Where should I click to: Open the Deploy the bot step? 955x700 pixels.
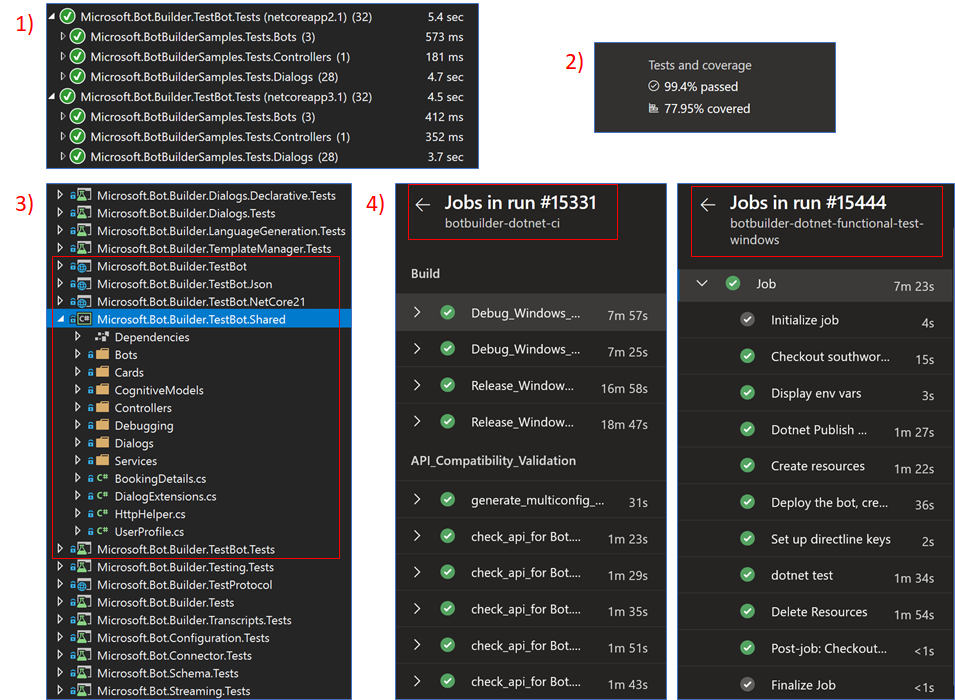click(x=815, y=503)
